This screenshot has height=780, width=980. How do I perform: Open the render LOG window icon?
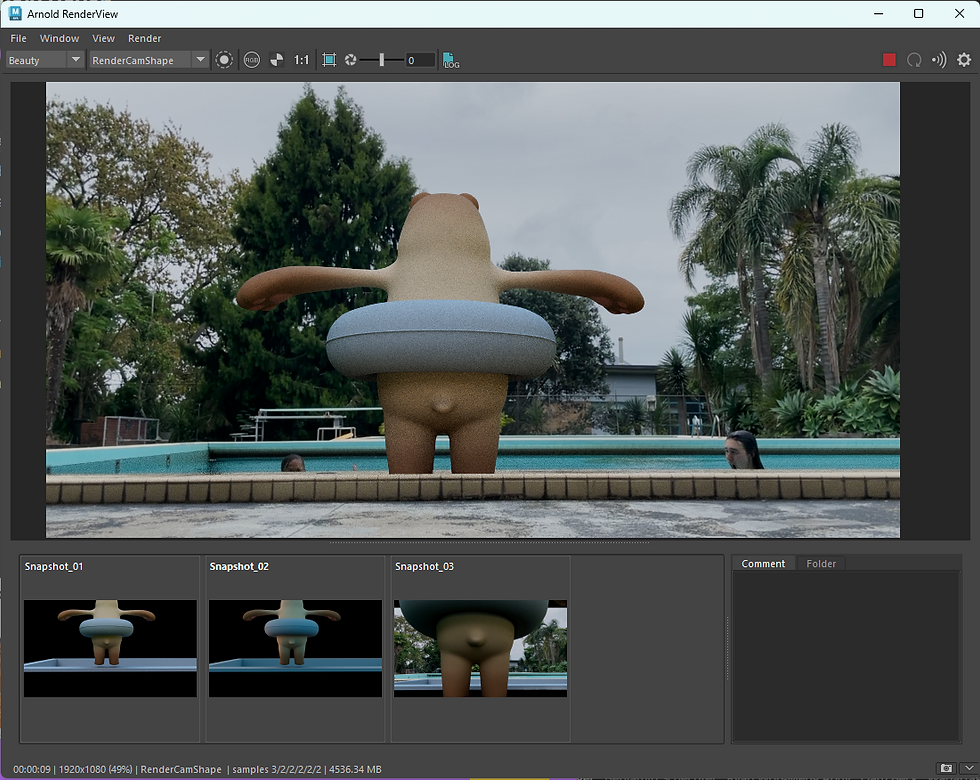(x=451, y=61)
